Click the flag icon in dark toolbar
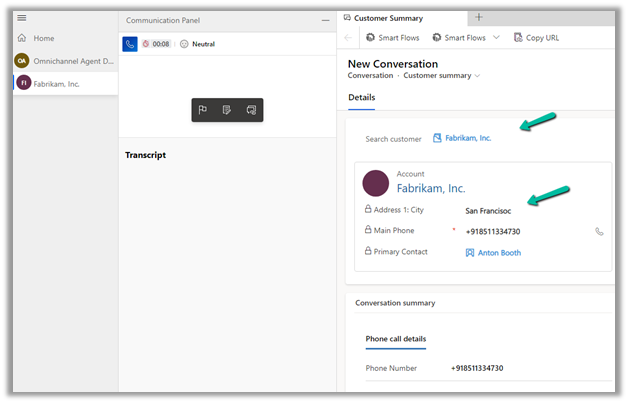Image resolution: width=628 pixels, height=403 pixels. point(203,110)
